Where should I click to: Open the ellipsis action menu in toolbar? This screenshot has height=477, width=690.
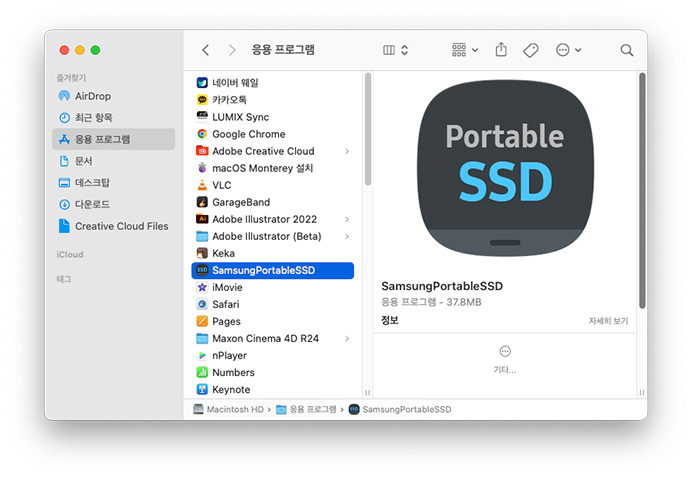tap(568, 50)
